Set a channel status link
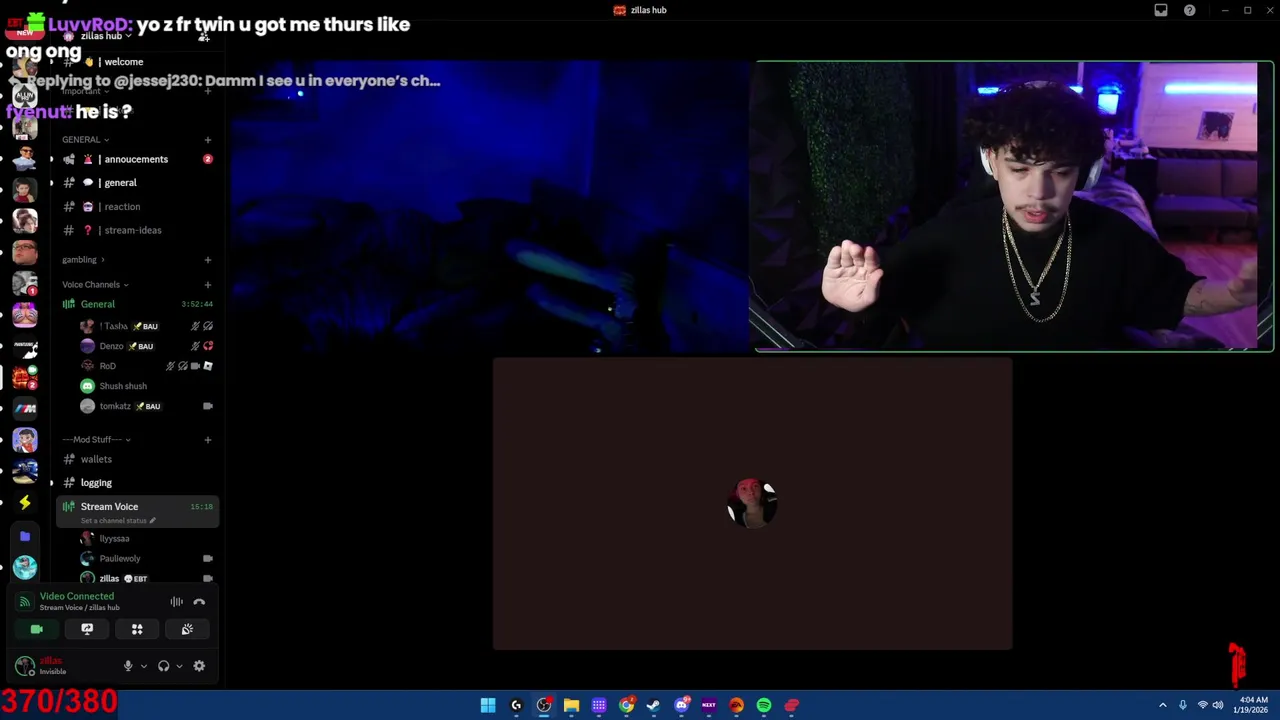The height and width of the screenshot is (720, 1280). click(118, 521)
